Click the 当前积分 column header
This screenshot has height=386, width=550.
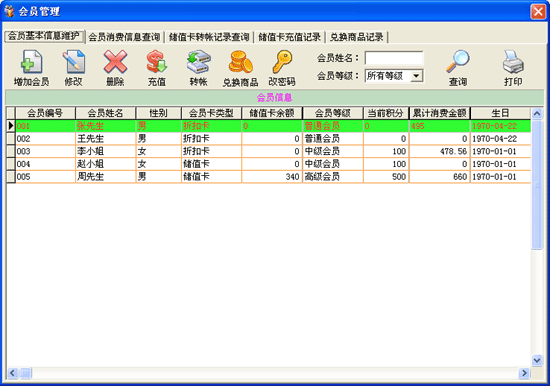pyautogui.click(x=386, y=113)
